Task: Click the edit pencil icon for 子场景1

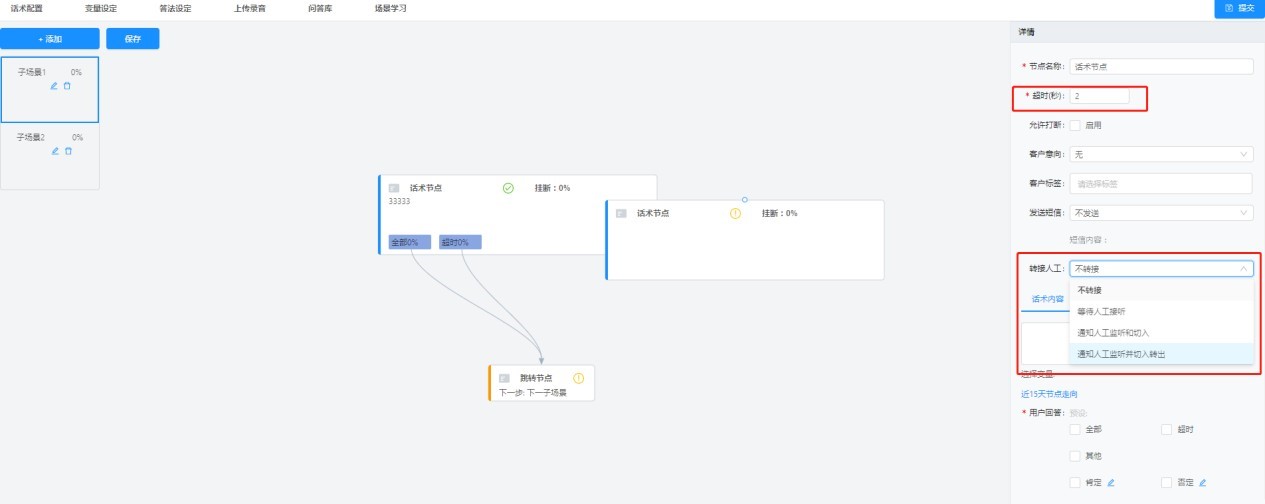Action: pos(55,86)
